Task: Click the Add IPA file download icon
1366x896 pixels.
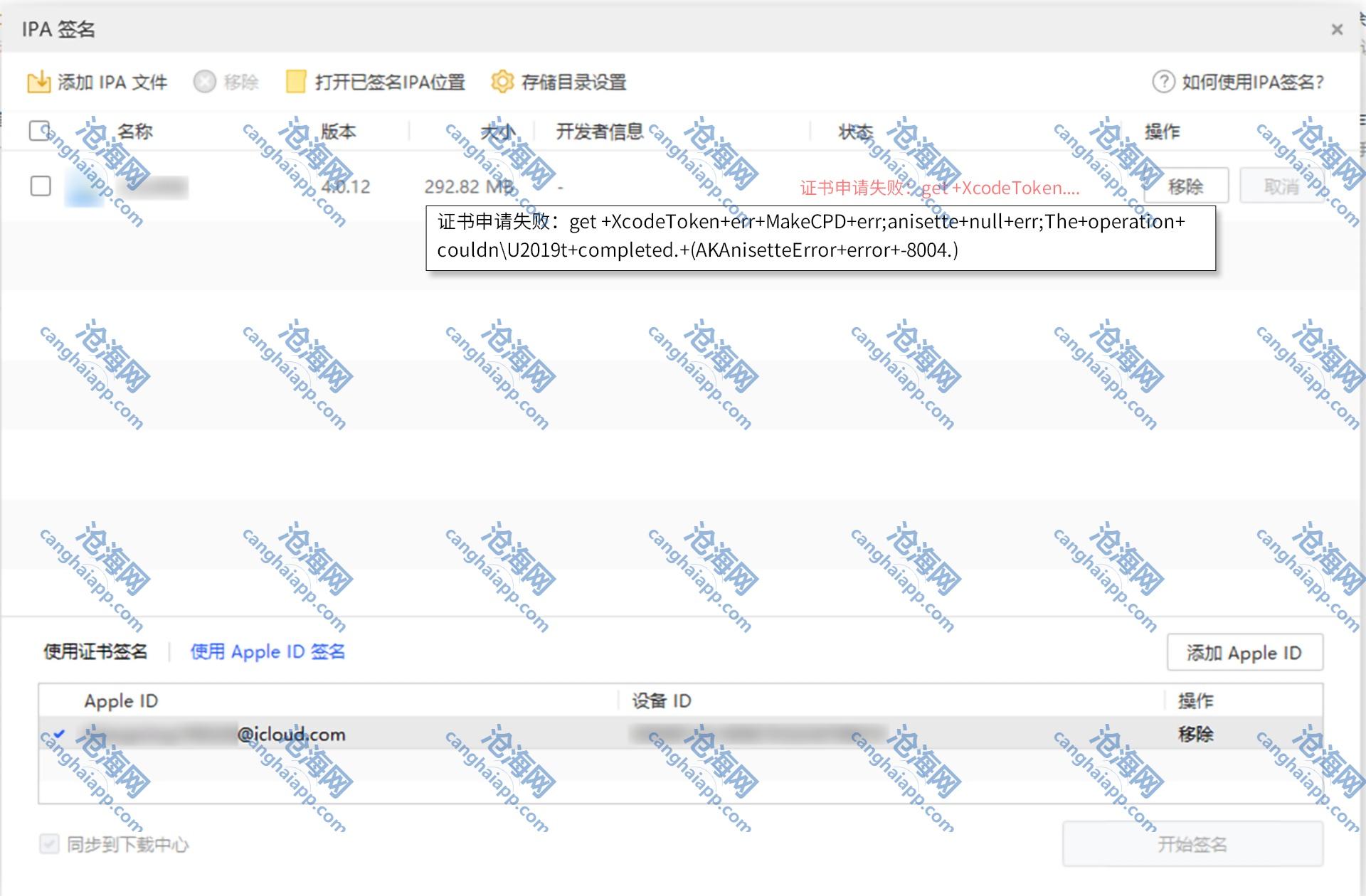Action: pyautogui.click(x=38, y=82)
